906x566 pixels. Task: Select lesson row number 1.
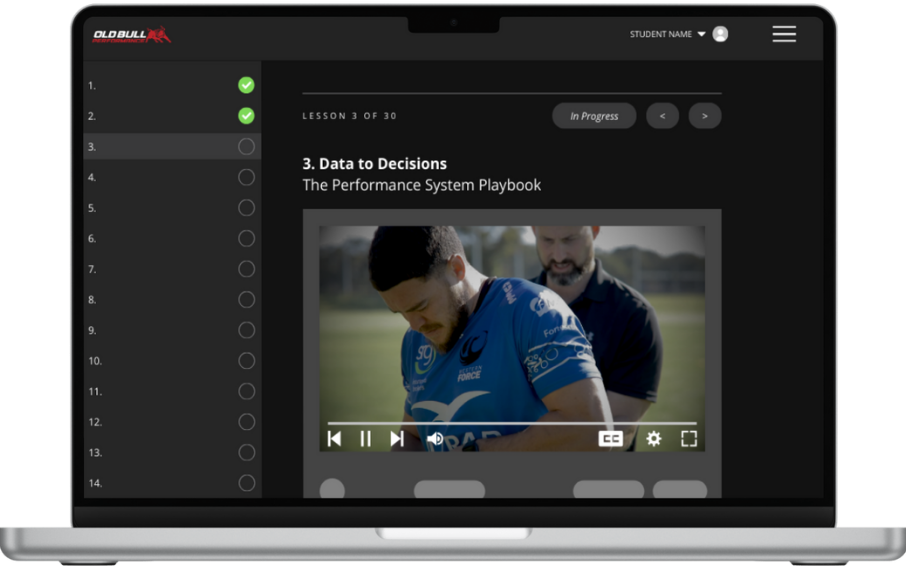click(x=172, y=85)
